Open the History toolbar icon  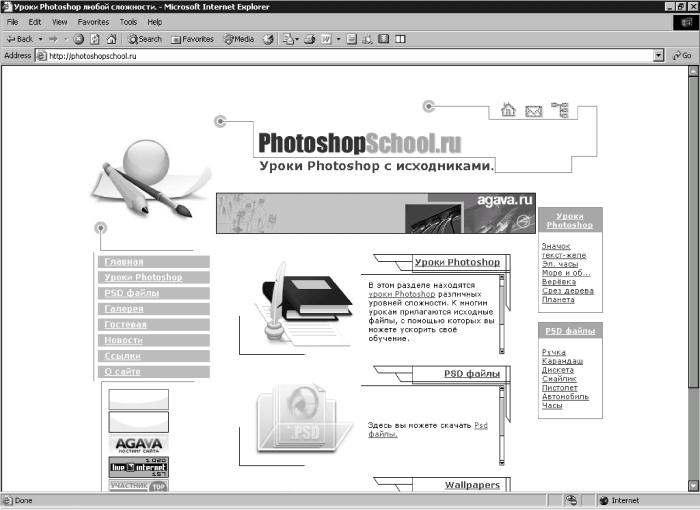pyautogui.click(x=268, y=39)
